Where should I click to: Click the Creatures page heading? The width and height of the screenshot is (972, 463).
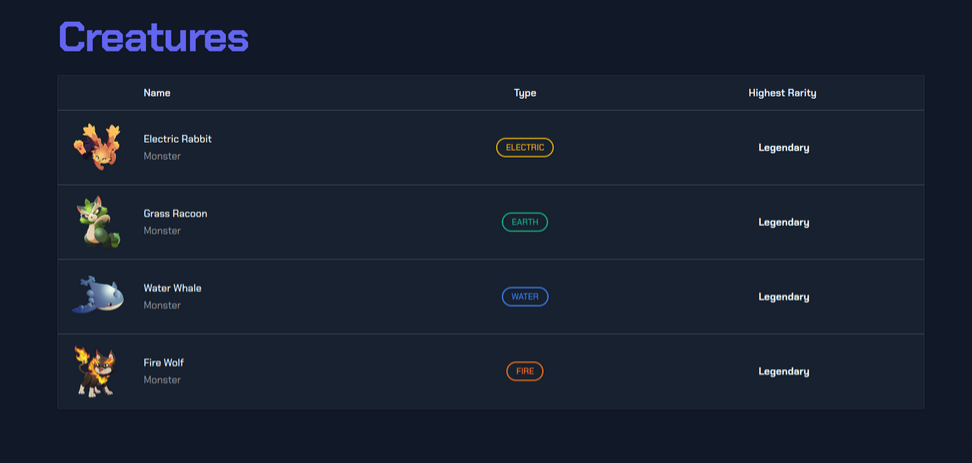click(153, 37)
